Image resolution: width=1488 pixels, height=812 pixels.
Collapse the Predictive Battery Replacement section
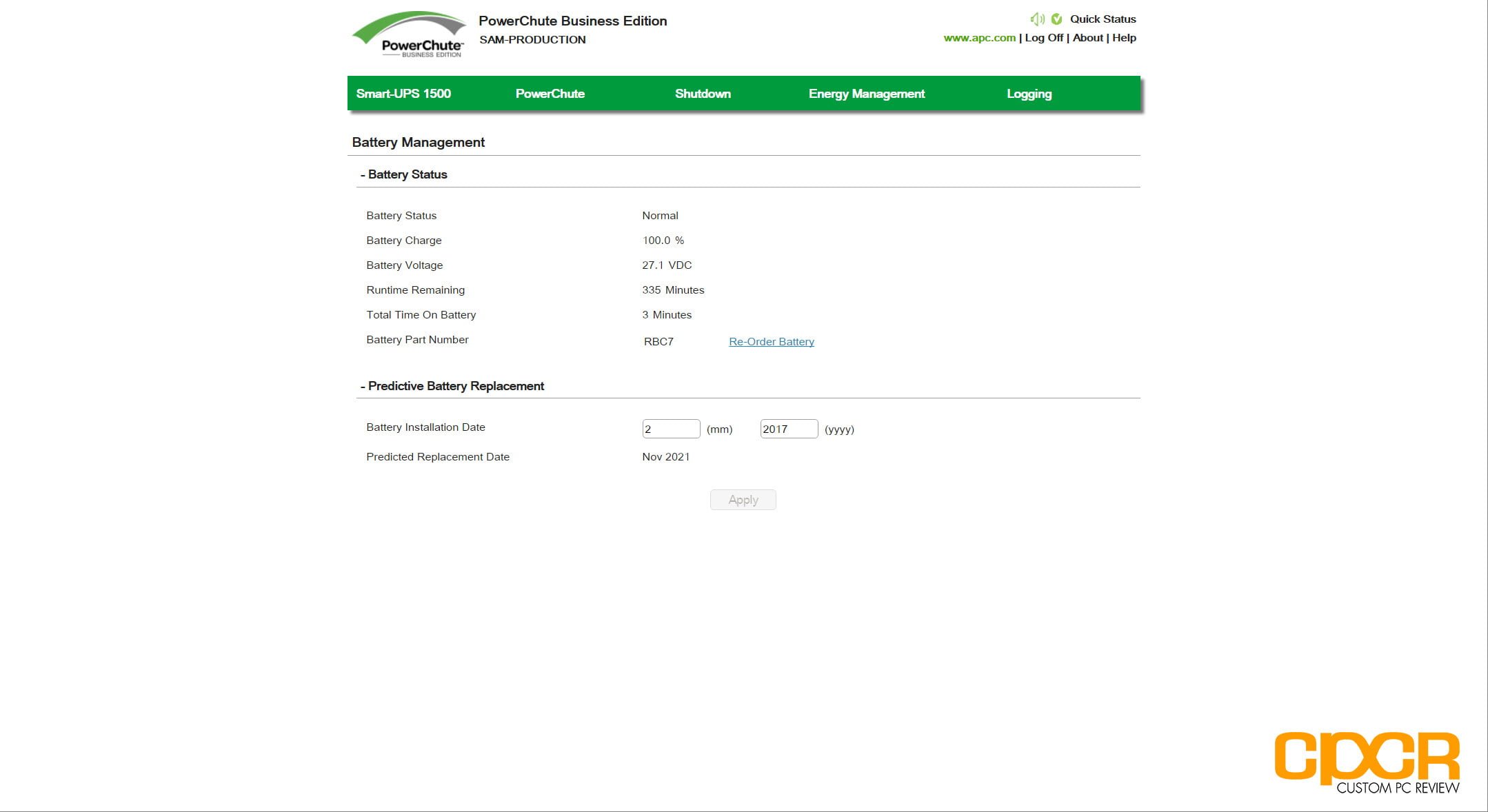pyautogui.click(x=452, y=386)
